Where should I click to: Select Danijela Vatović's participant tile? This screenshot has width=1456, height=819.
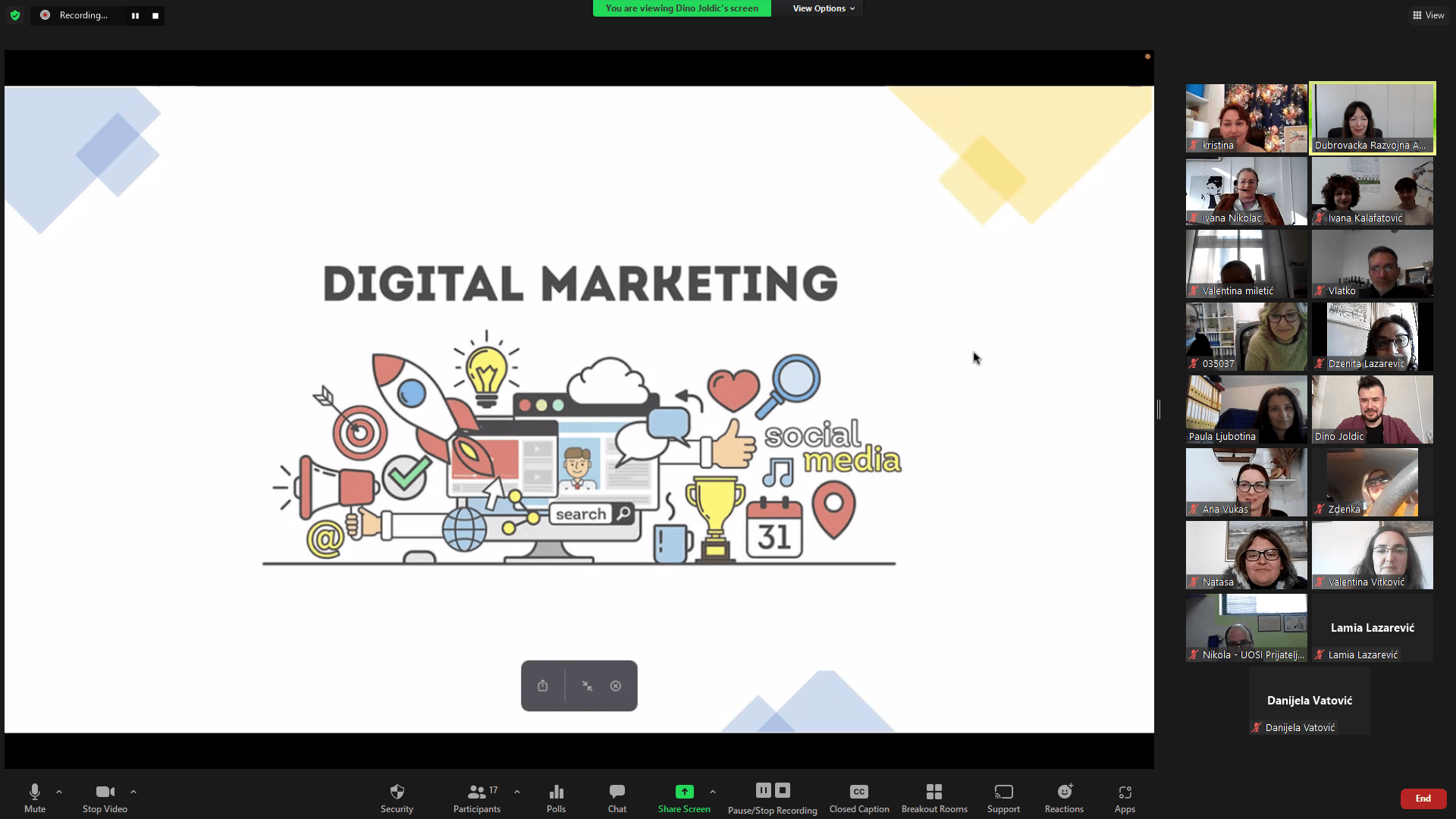[x=1310, y=700]
